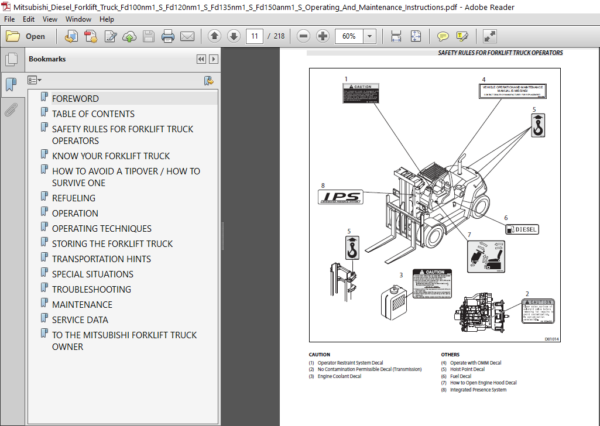Jump to STORING THE FORKLIFT TRUCK bookmark
This screenshot has width=600, height=426.
point(112,243)
